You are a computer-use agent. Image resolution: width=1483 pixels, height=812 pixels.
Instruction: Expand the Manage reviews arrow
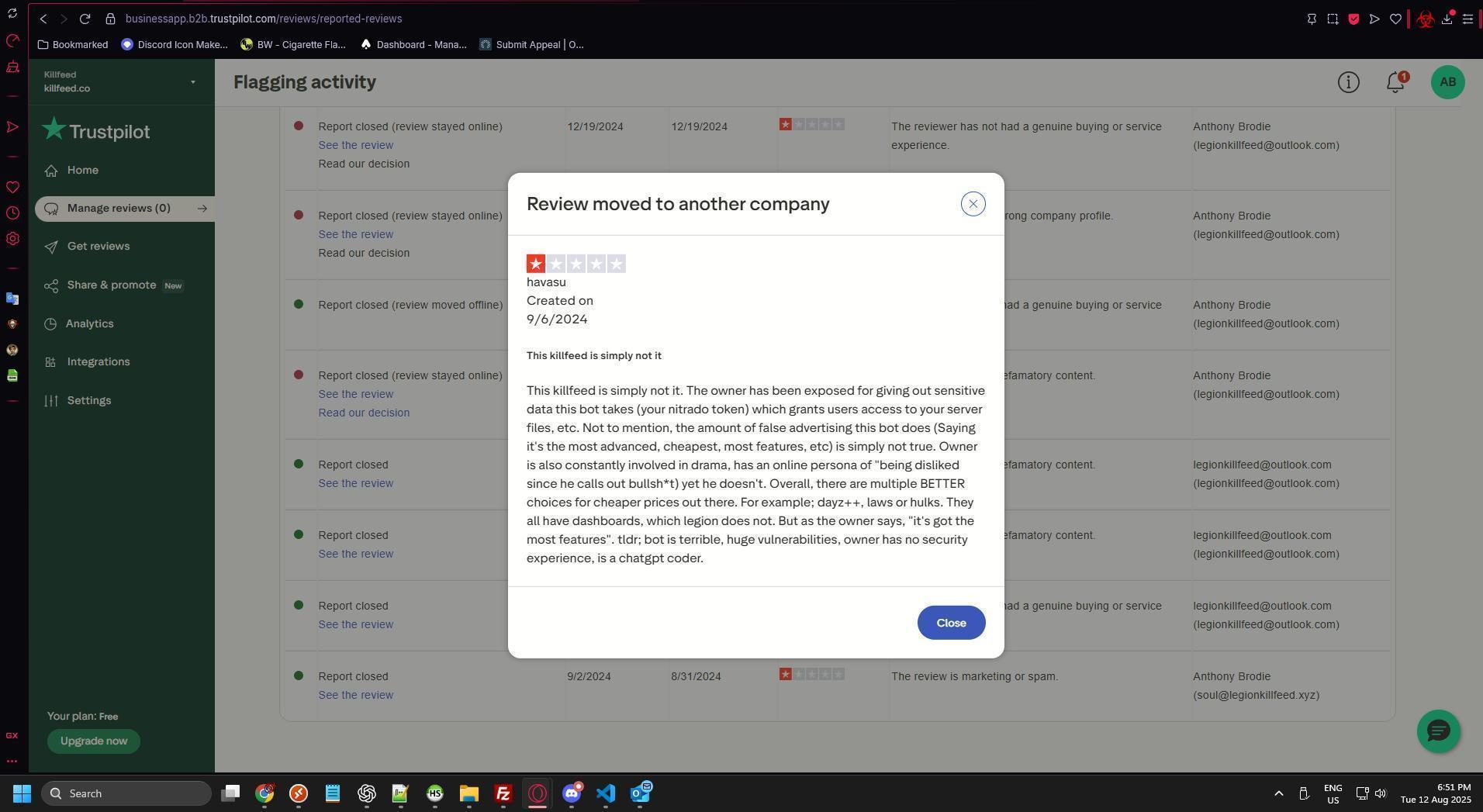pyautogui.click(x=202, y=208)
